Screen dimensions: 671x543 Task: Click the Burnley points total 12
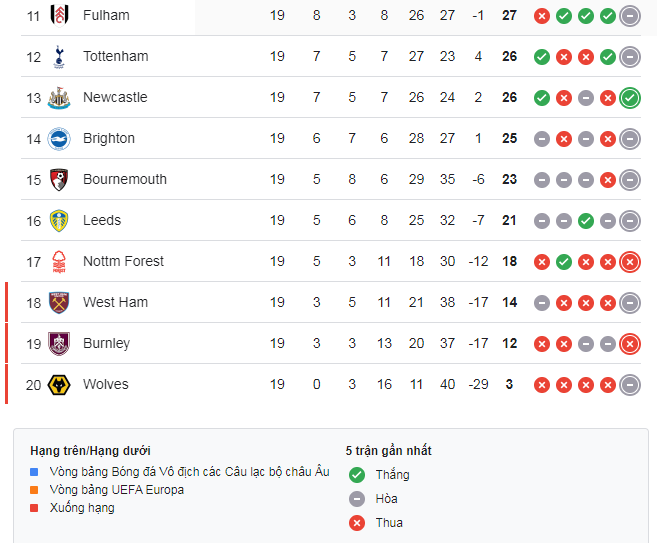tap(509, 343)
